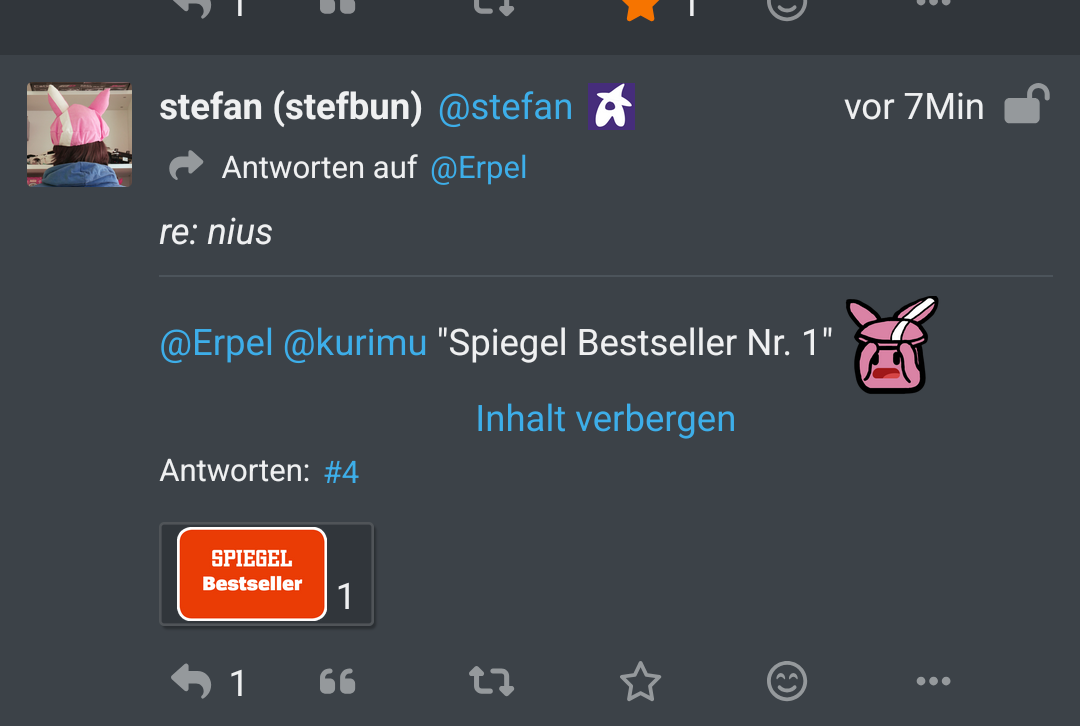
Task: Add an emoji reaction to stefan's post
Action: pos(787,682)
